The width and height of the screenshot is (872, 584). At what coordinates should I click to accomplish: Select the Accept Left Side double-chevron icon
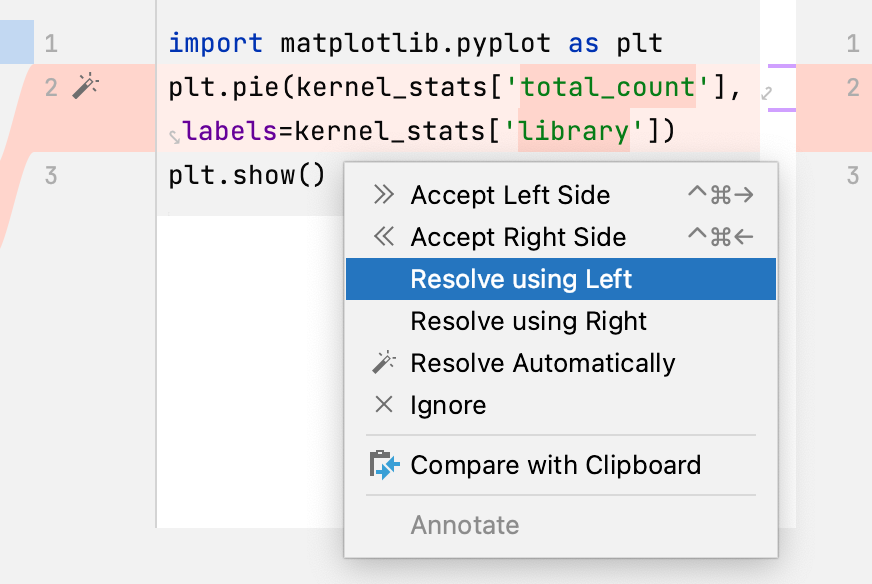click(382, 195)
